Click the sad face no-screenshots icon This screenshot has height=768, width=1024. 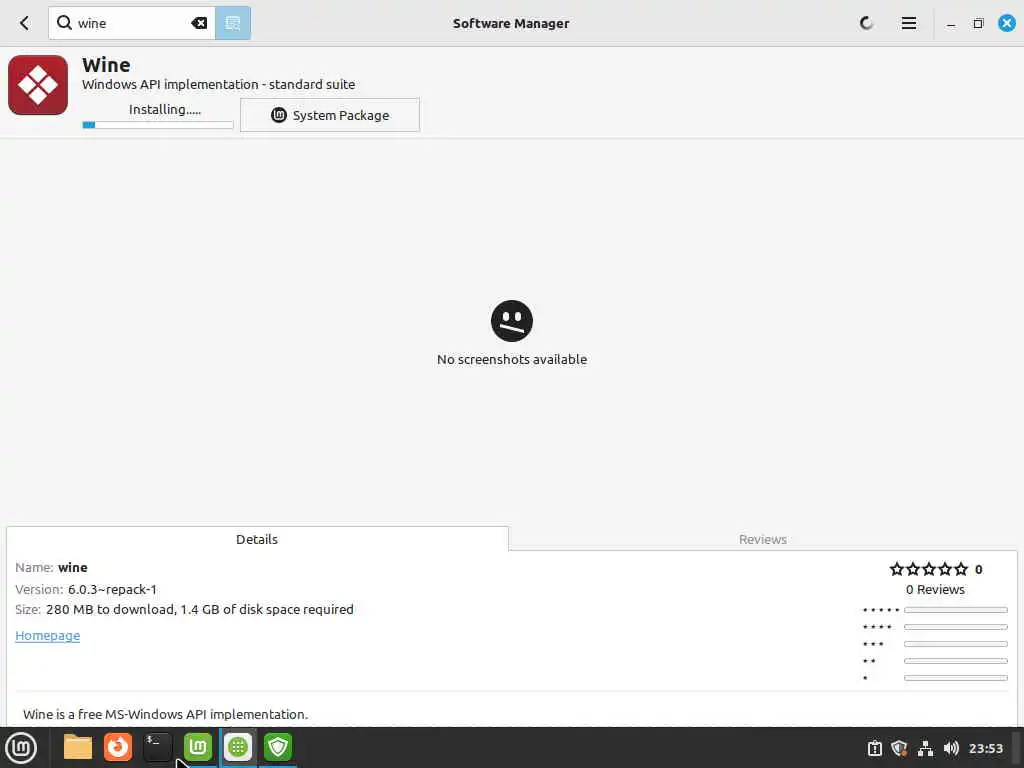click(512, 321)
